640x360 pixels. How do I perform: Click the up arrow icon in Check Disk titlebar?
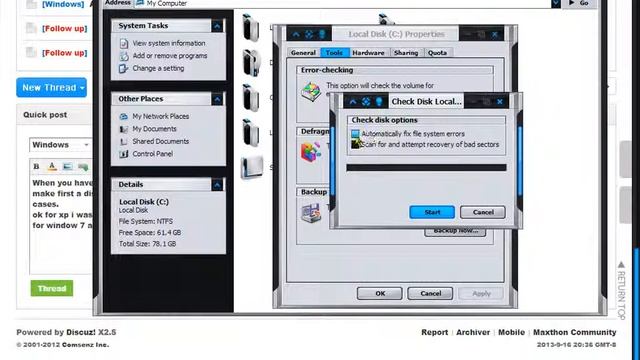(353, 102)
